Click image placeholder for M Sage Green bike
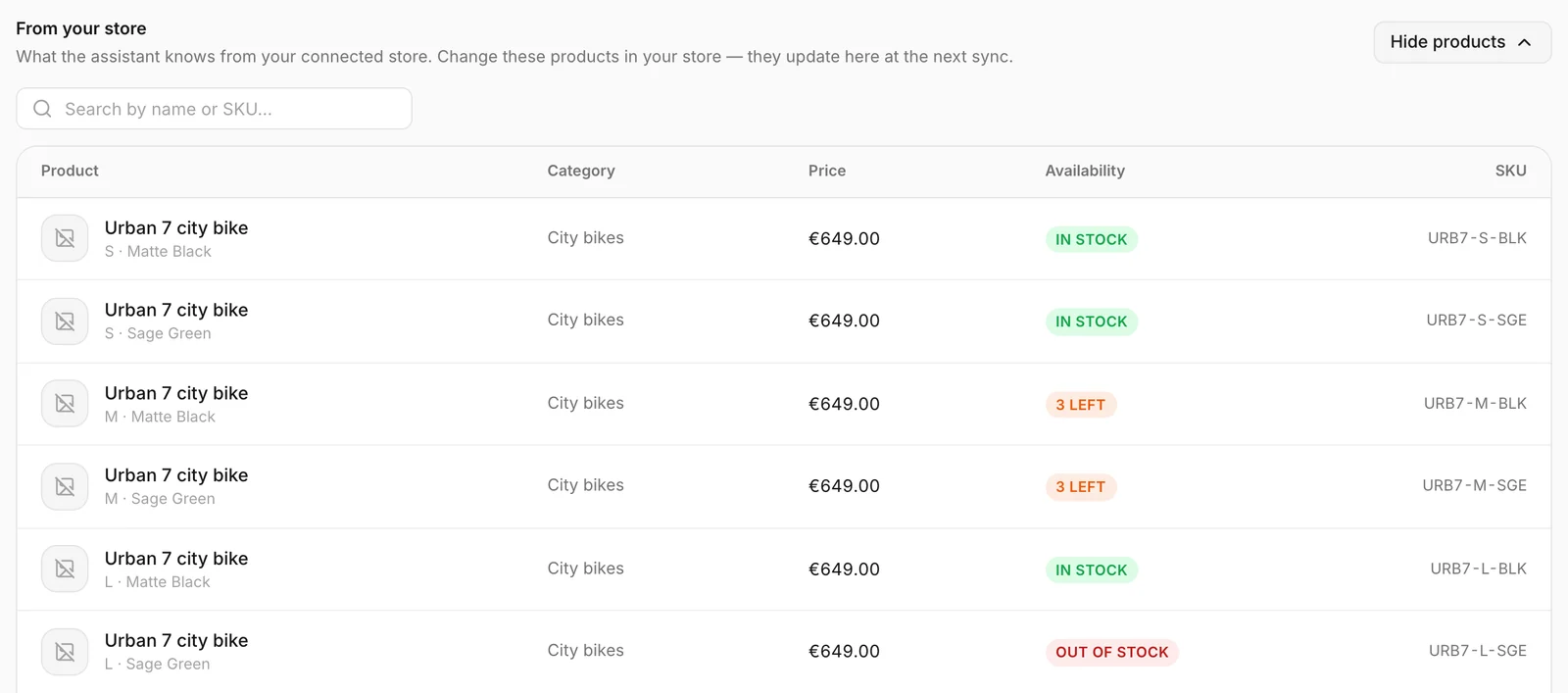 pos(65,486)
